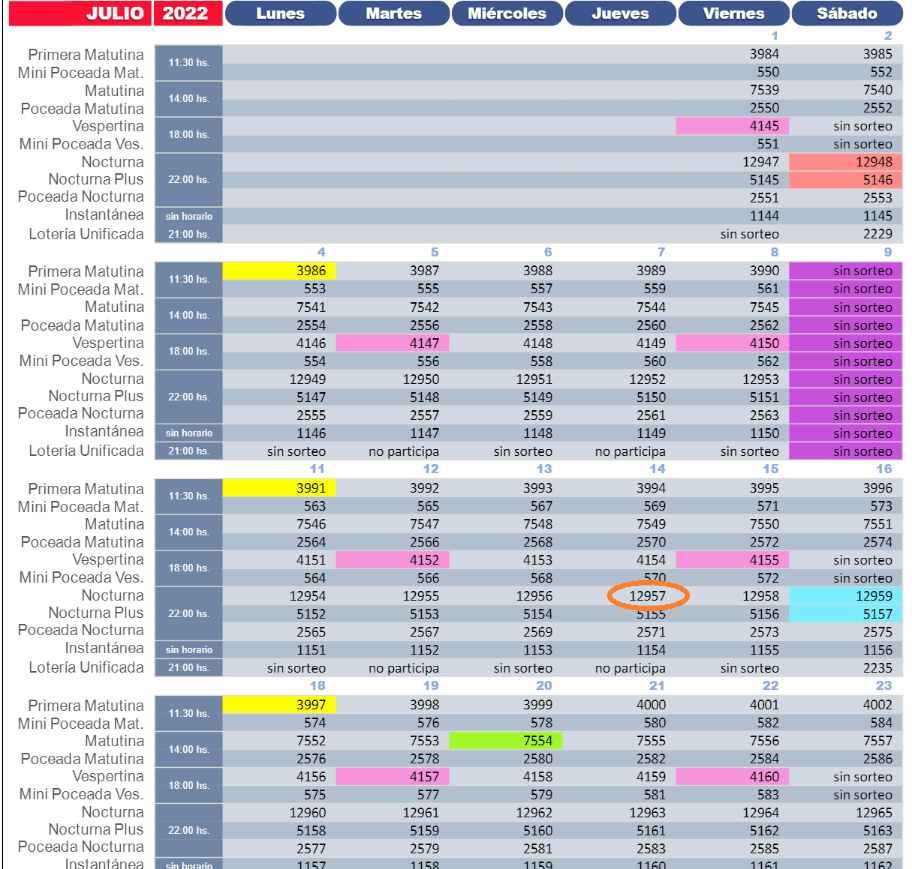The height and width of the screenshot is (869, 912).
Task: Click the 2022 year header
Action: click(x=188, y=13)
